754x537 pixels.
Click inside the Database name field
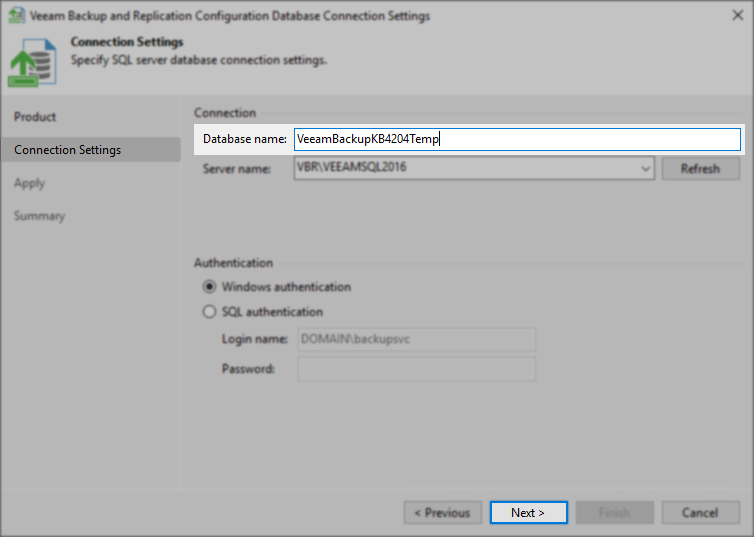[x=517, y=139]
